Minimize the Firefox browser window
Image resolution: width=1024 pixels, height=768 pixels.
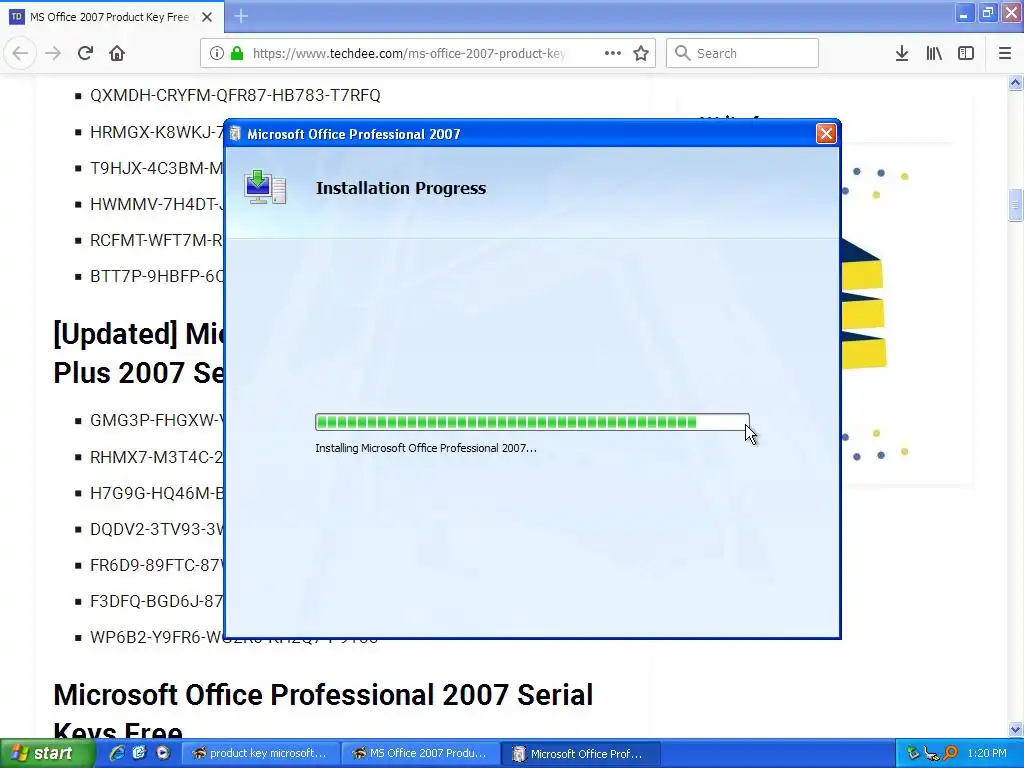click(x=963, y=13)
